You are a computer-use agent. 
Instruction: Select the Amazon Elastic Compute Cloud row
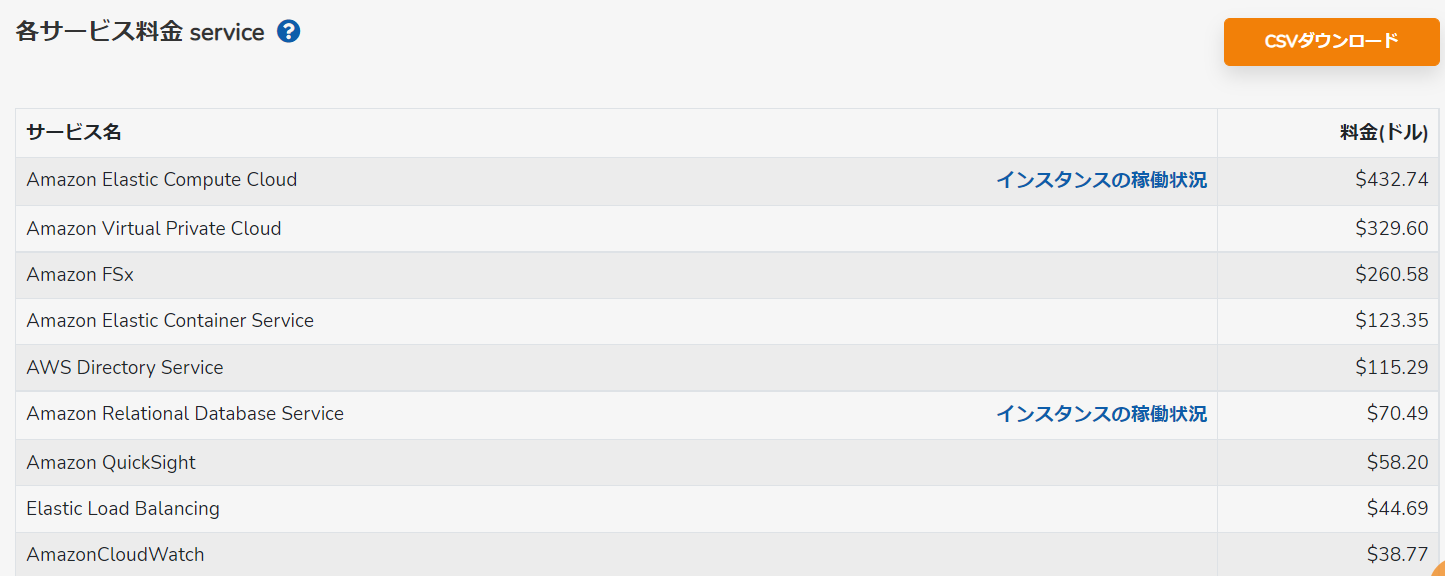click(727, 181)
